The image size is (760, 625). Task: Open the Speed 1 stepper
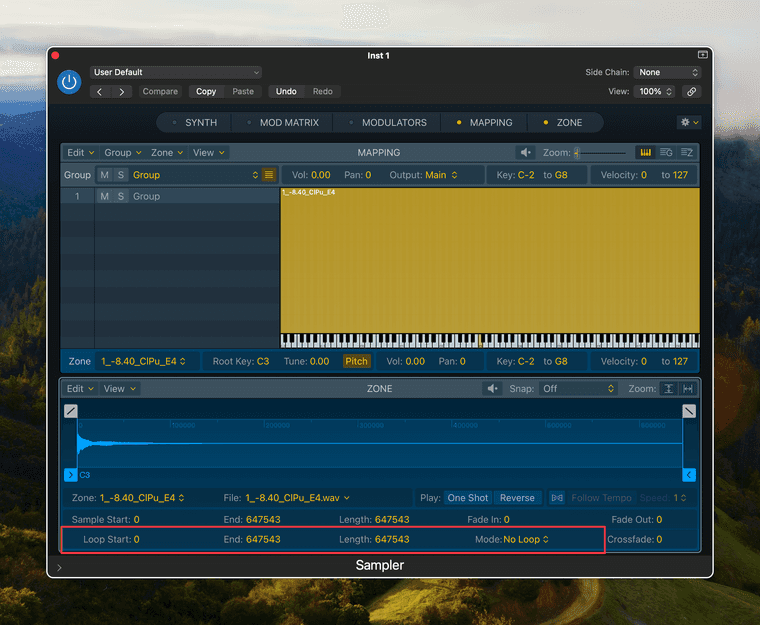(x=680, y=498)
